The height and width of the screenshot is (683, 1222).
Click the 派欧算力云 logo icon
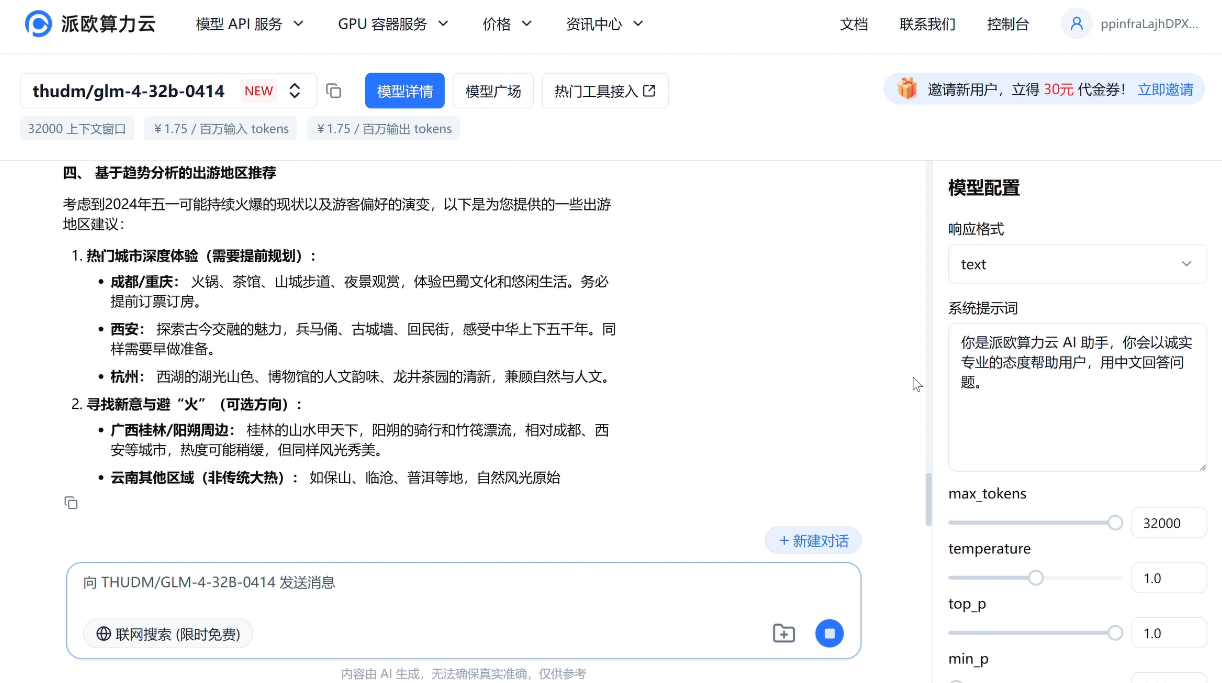coord(38,24)
